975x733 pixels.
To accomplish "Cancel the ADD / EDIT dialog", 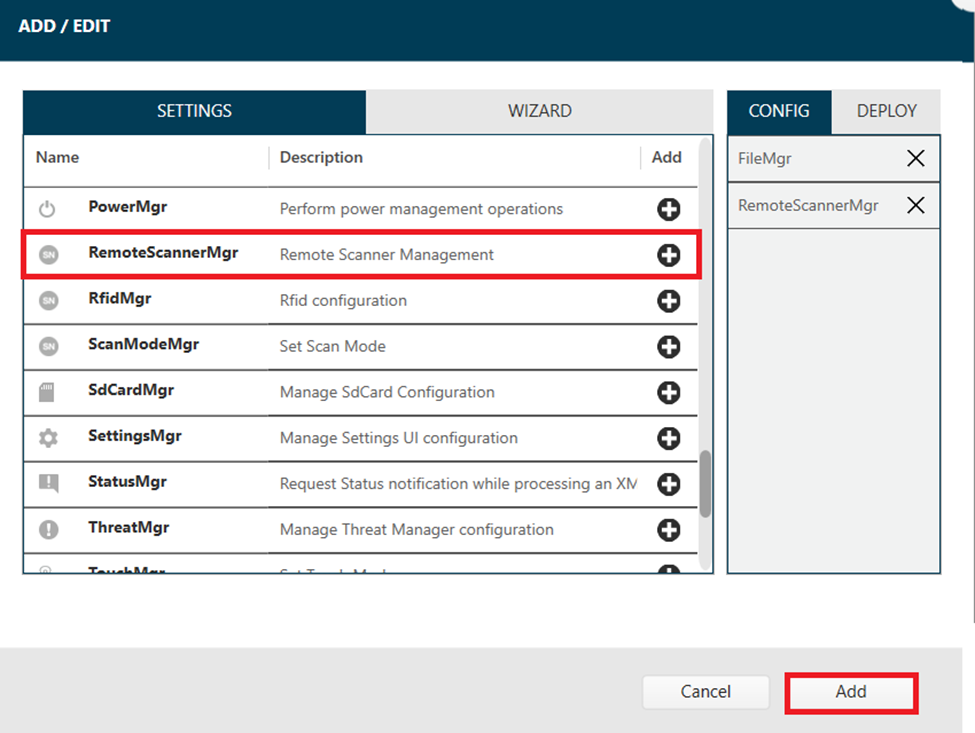I will click(705, 692).
